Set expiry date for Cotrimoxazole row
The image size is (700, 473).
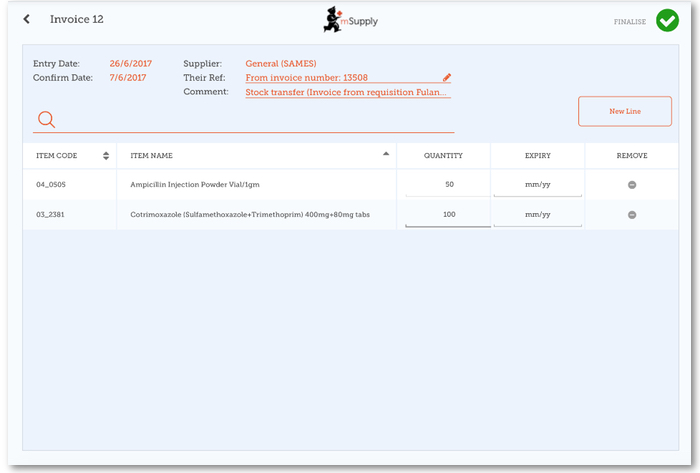tap(537, 215)
